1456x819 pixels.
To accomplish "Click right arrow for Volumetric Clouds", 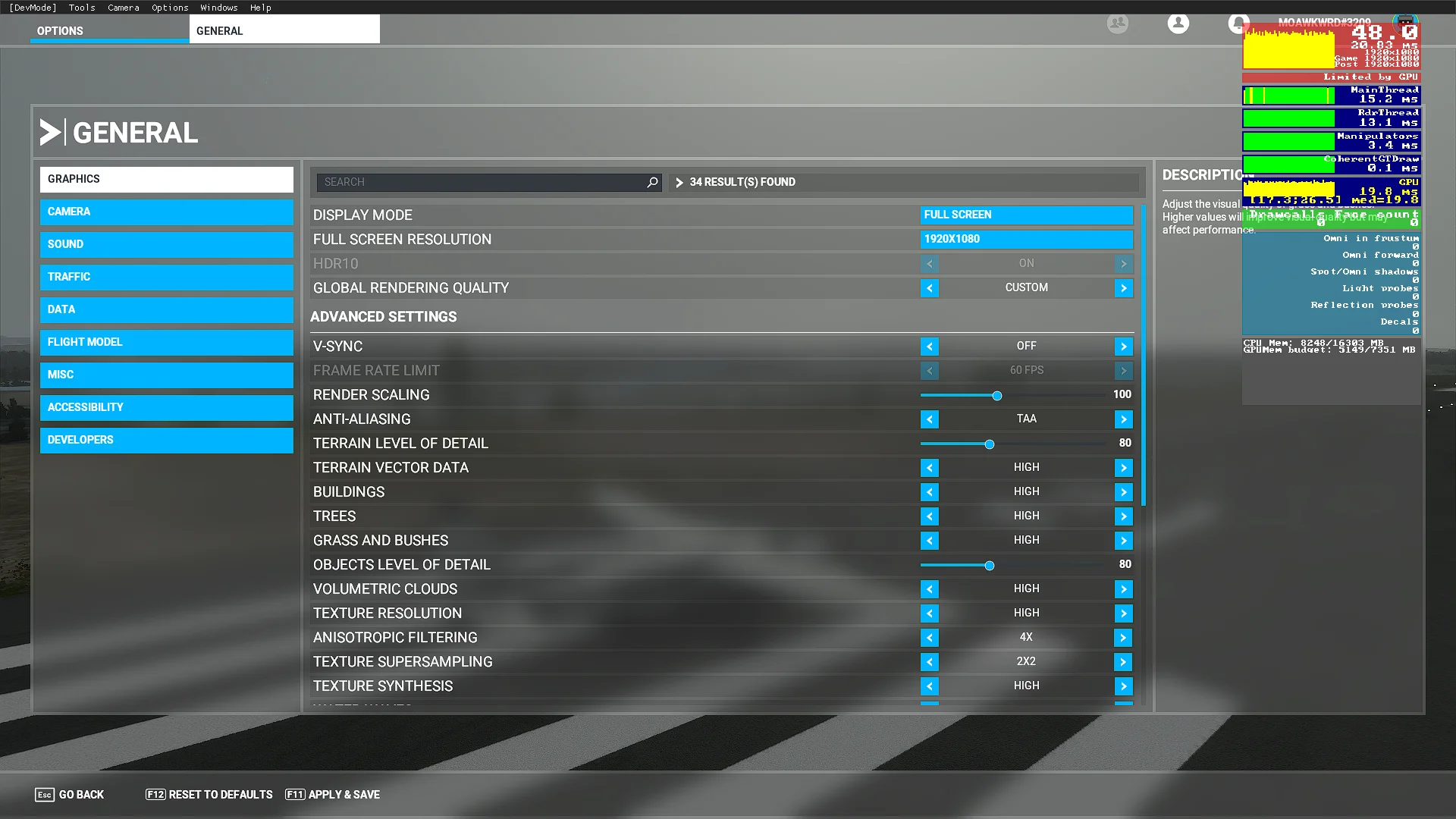I will (x=1123, y=588).
